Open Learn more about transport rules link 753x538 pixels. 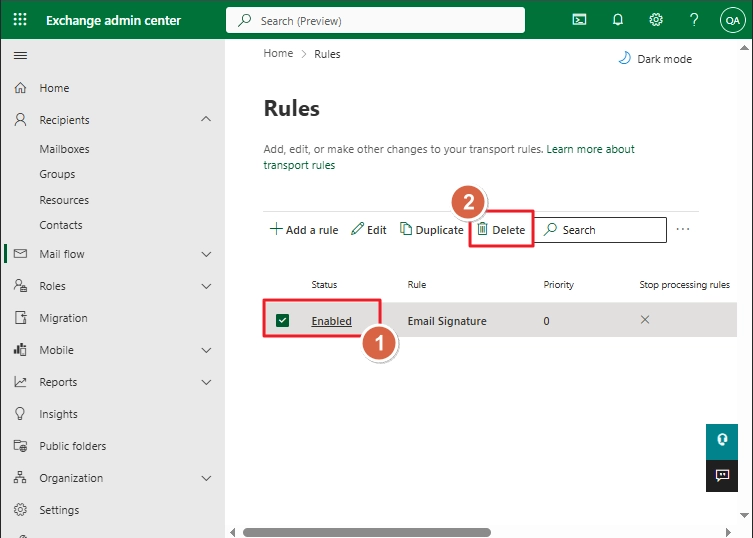pos(449,157)
